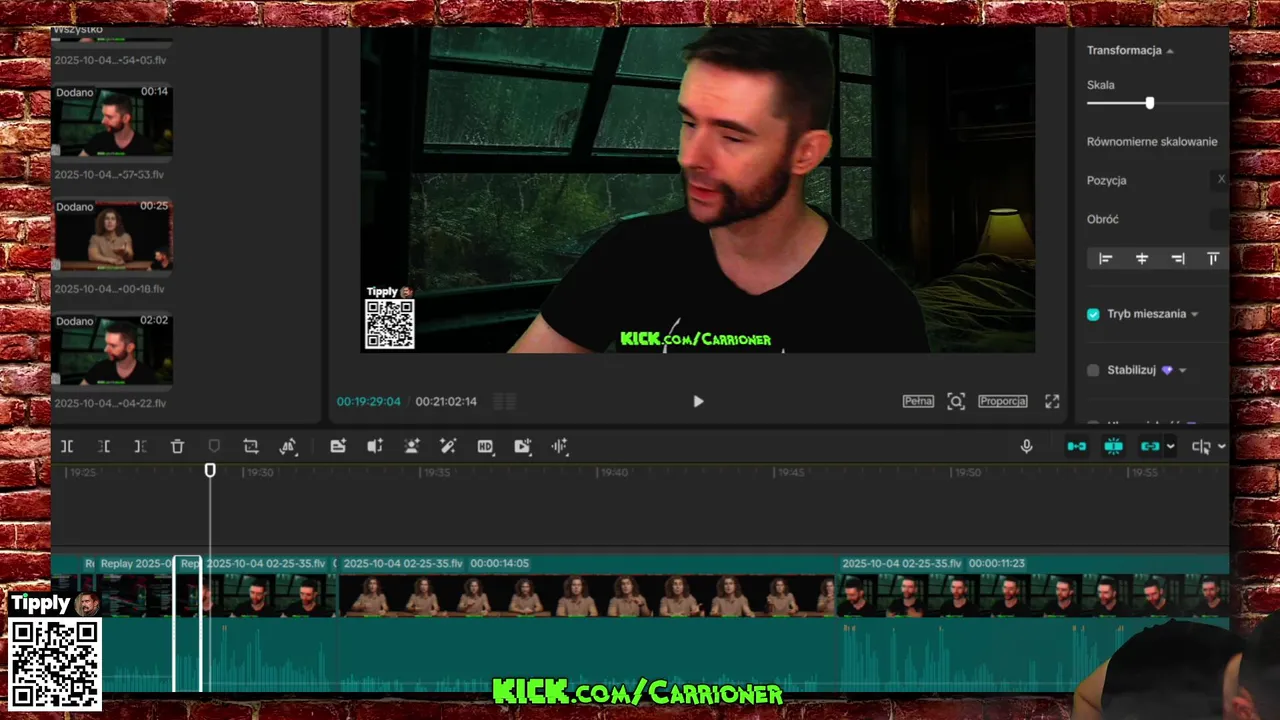
Task: Click the AI portrait retouch icon
Action: coord(412,447)
